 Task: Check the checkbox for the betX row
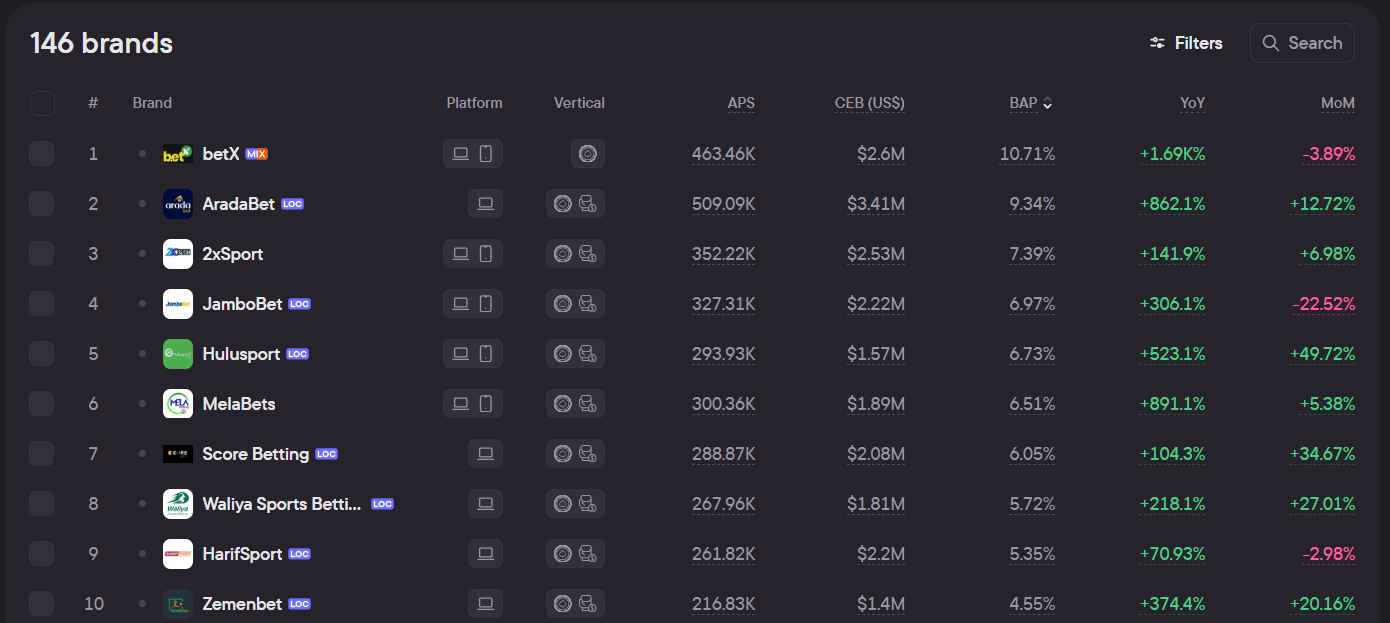click(42, 154)
